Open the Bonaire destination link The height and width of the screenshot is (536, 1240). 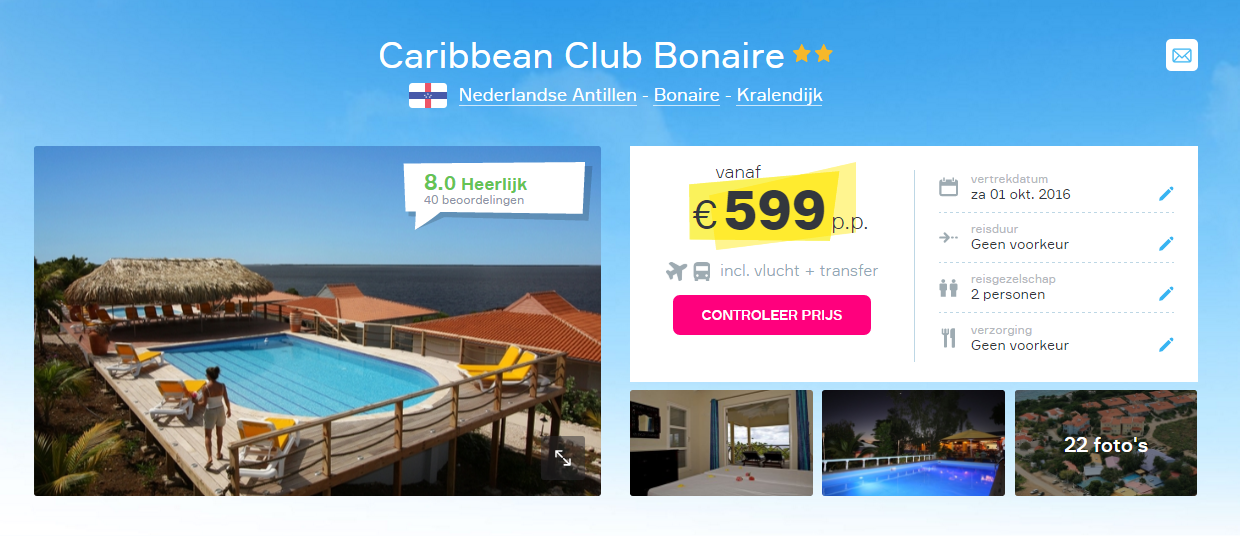click(x=687, y=95)
